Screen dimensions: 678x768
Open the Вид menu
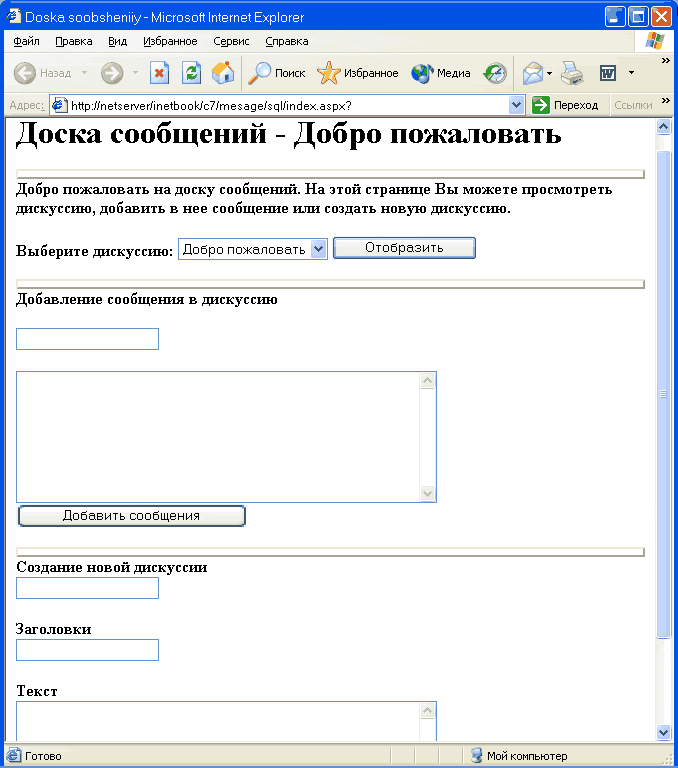(118, 41)
